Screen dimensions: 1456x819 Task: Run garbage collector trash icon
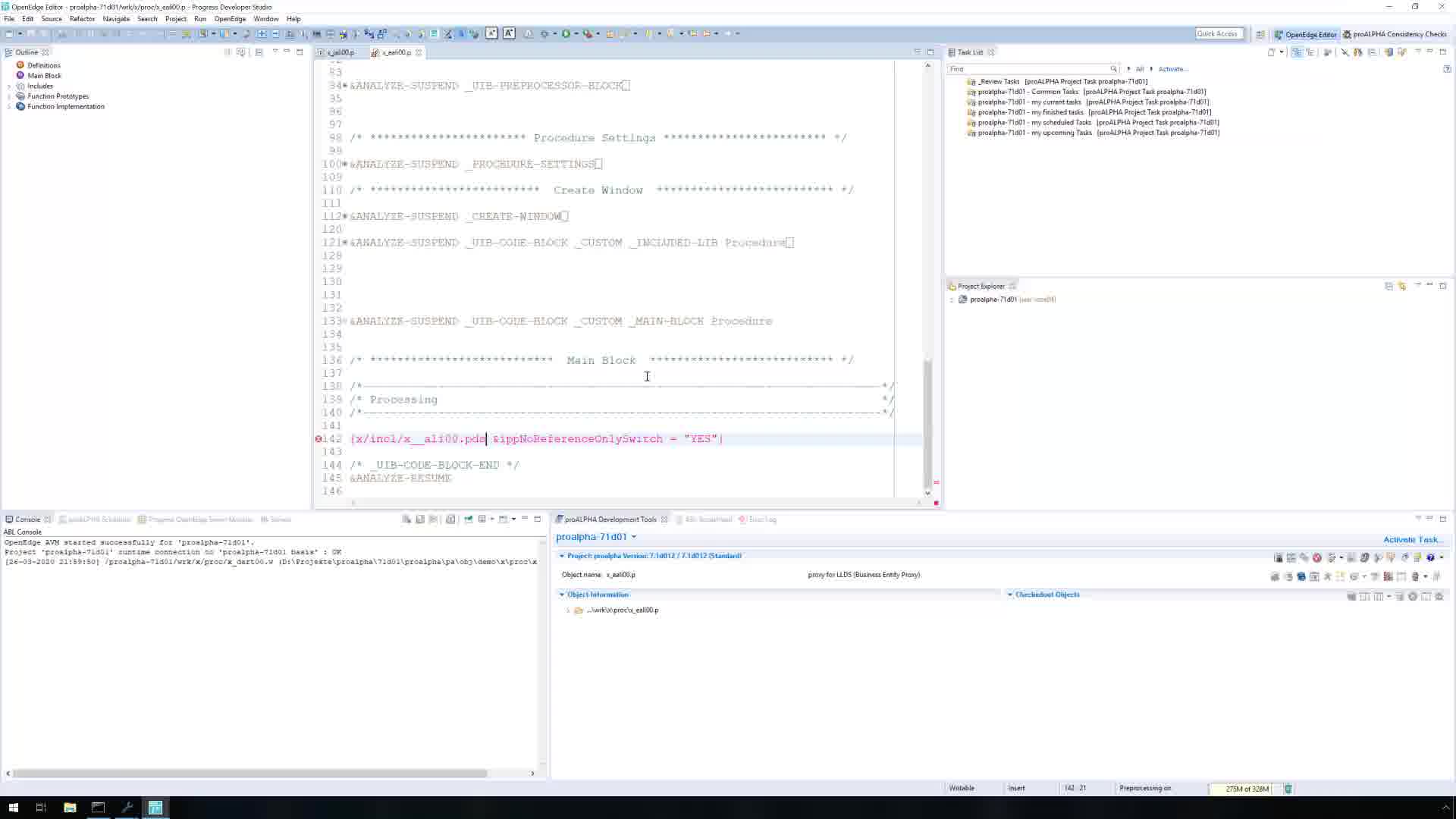pos(1288,789)
